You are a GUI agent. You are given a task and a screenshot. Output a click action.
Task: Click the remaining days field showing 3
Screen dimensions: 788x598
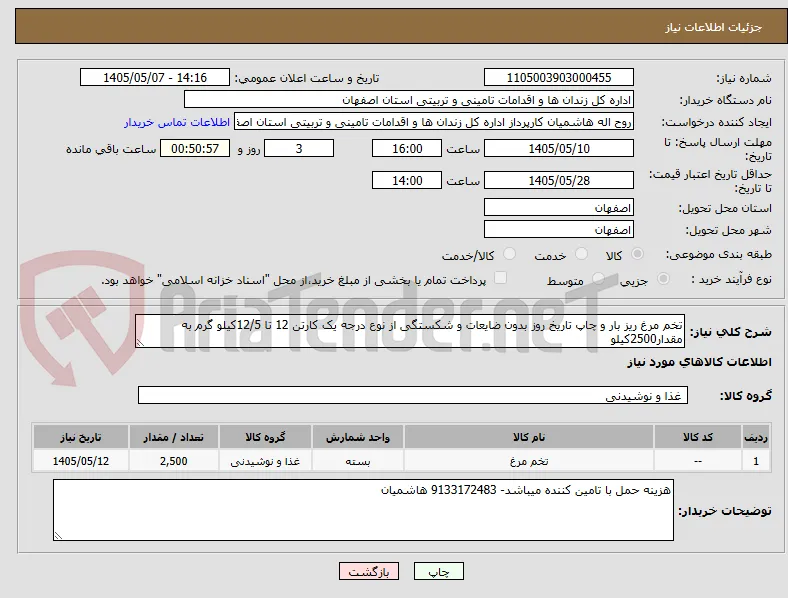[x=299, y=148]
